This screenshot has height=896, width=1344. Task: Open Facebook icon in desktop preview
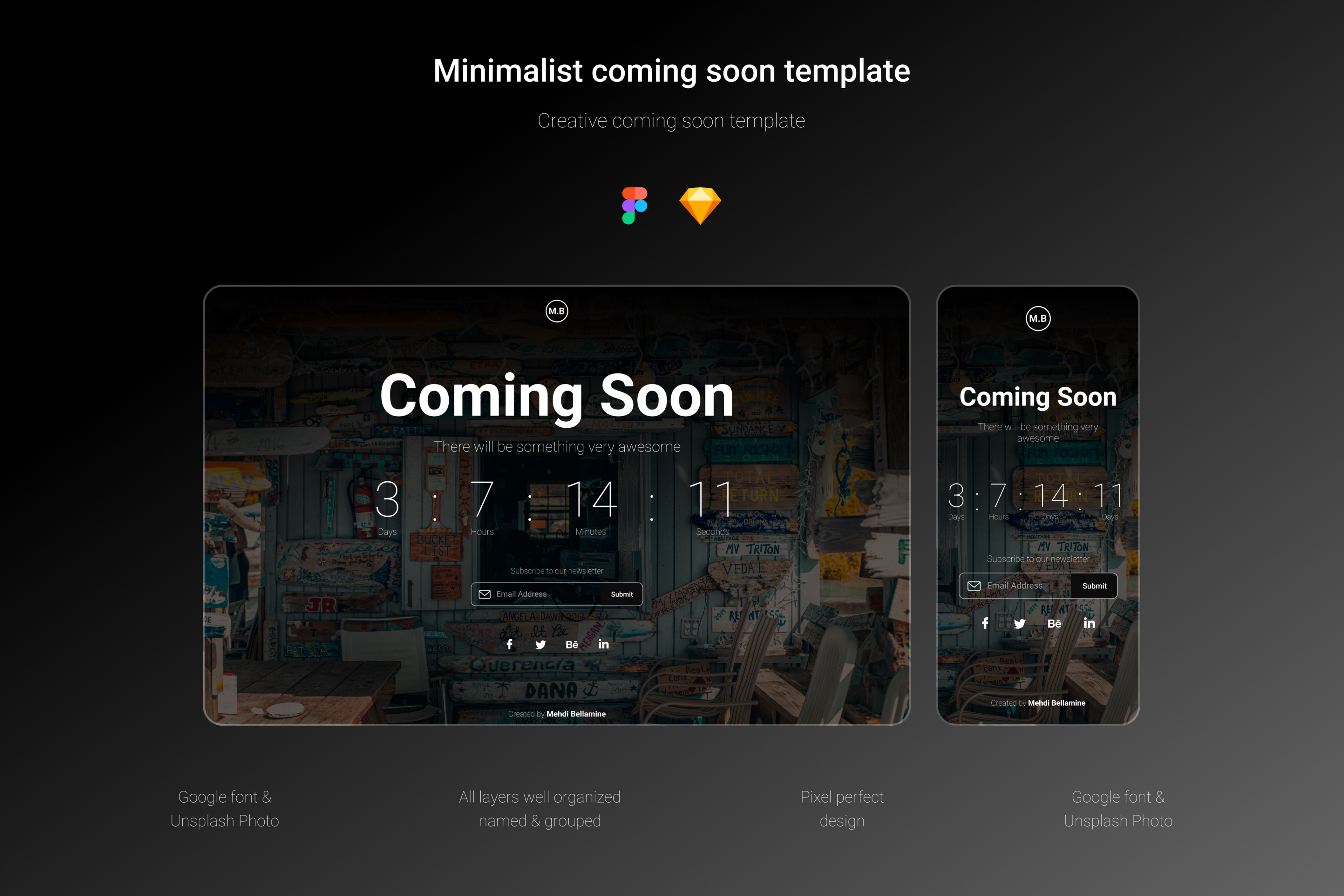(510, 644)
